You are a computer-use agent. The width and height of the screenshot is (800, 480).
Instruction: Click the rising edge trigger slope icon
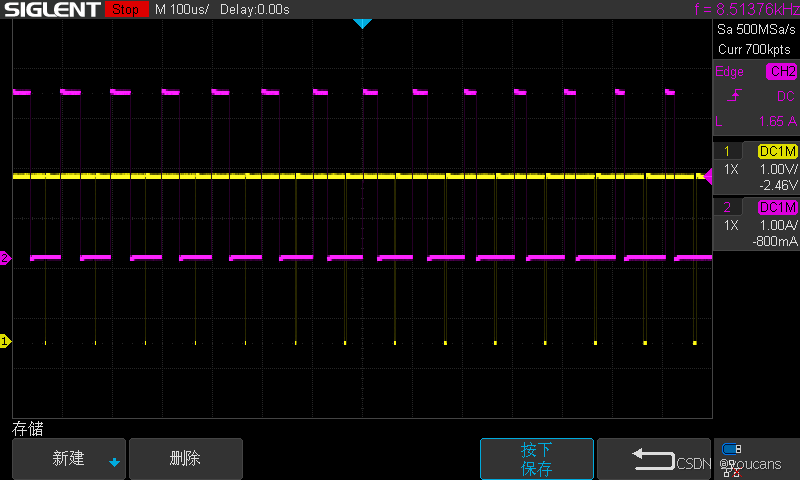point(734,95)
